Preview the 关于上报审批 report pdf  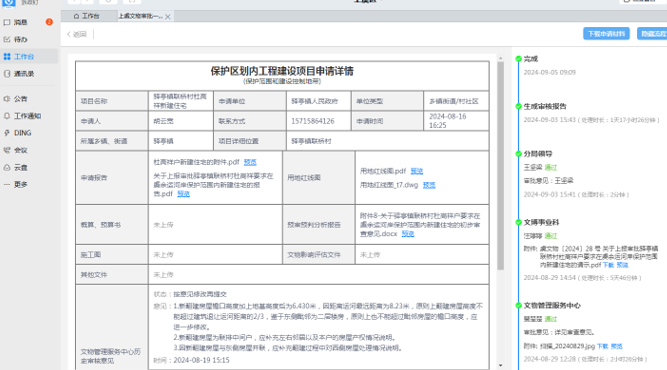[183, 194]
